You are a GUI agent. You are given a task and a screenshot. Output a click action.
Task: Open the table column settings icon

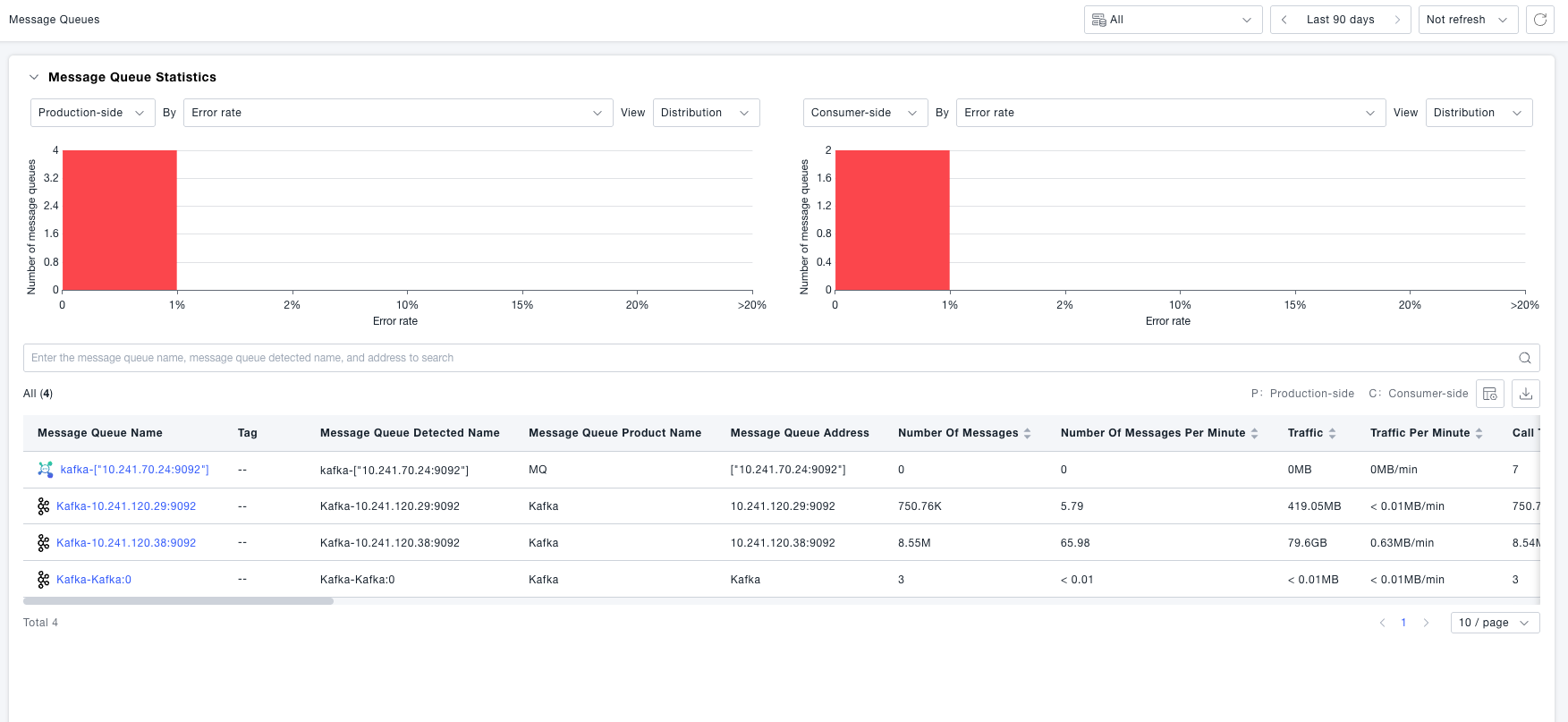[1489, 394]
